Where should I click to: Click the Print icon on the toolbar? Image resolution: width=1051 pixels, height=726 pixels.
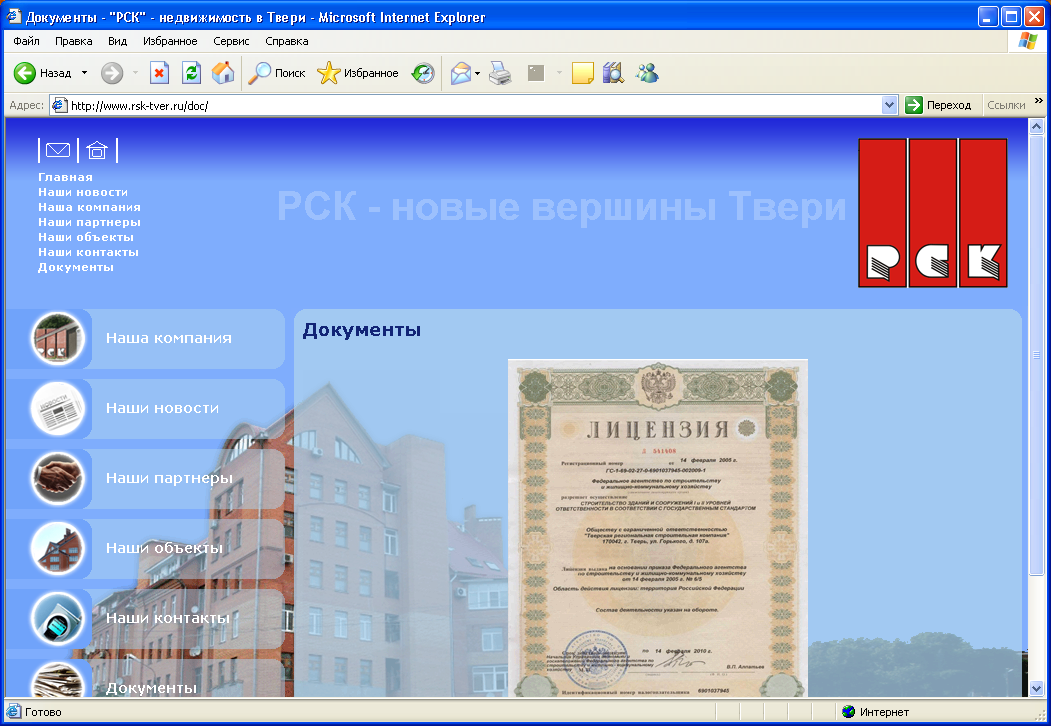coord(501,72)
